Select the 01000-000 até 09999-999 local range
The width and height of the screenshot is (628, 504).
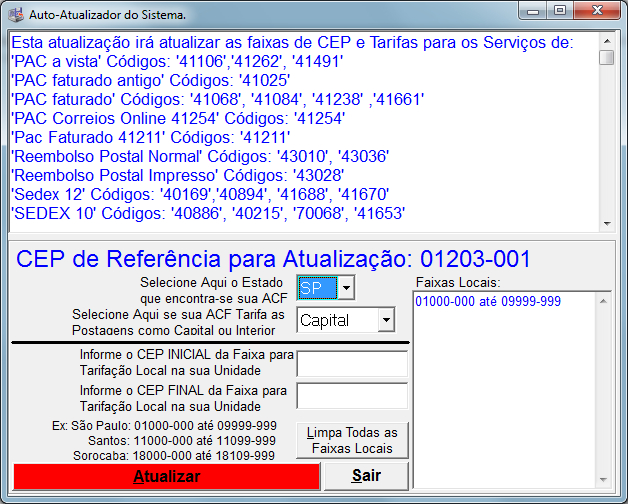click(488, 301)
